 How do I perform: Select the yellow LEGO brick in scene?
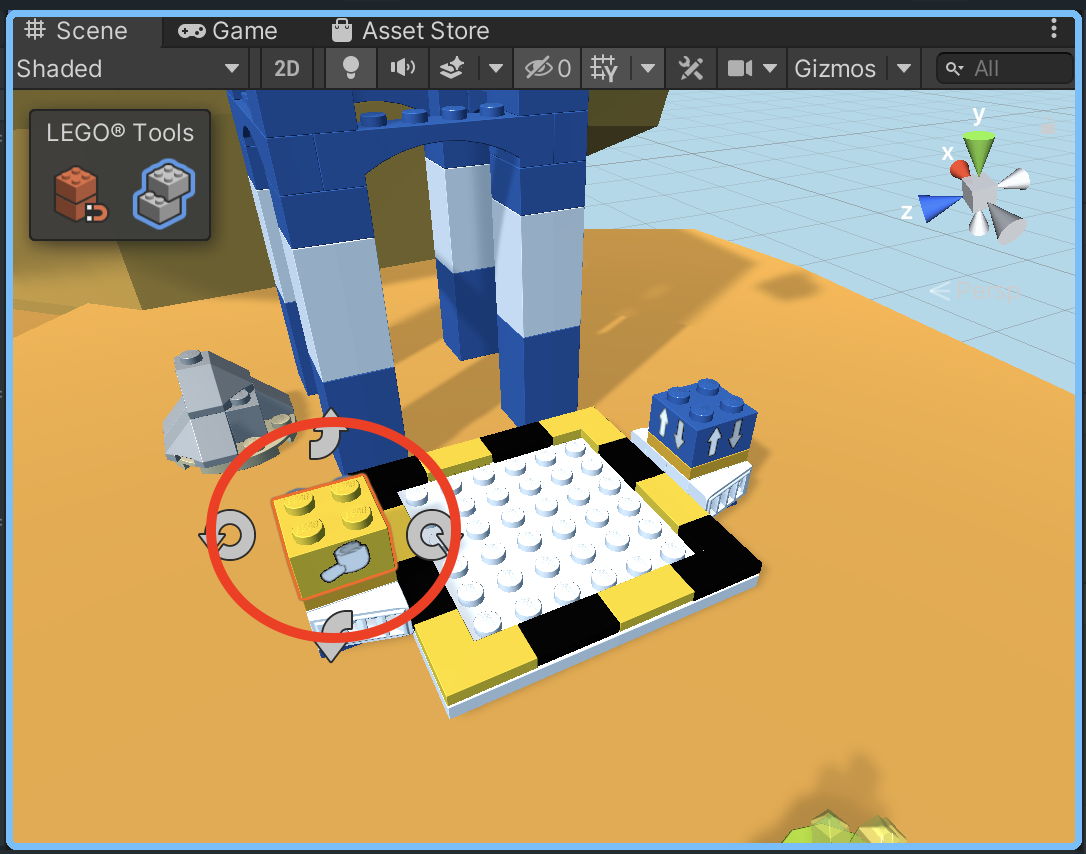[335, 537]
